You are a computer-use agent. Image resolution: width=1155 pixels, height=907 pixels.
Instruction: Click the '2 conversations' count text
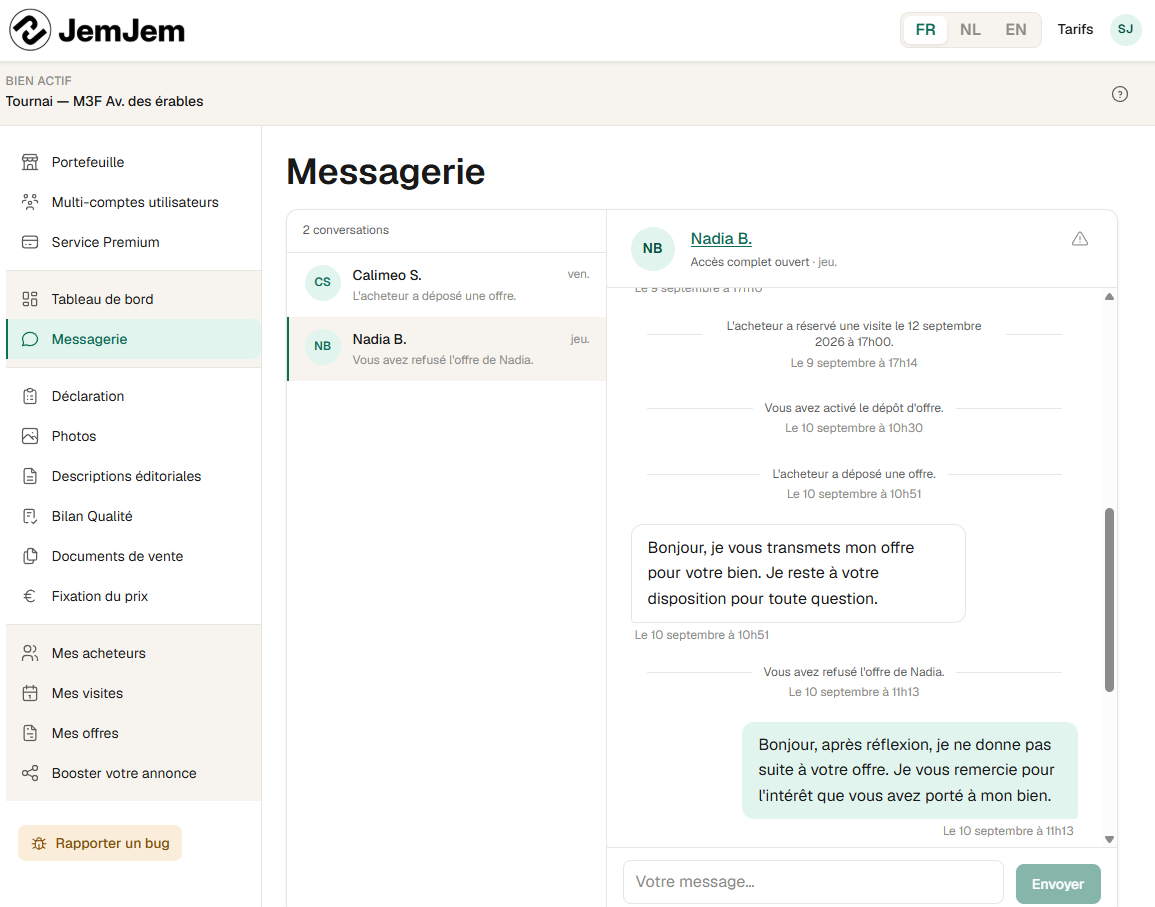[345, 230]
